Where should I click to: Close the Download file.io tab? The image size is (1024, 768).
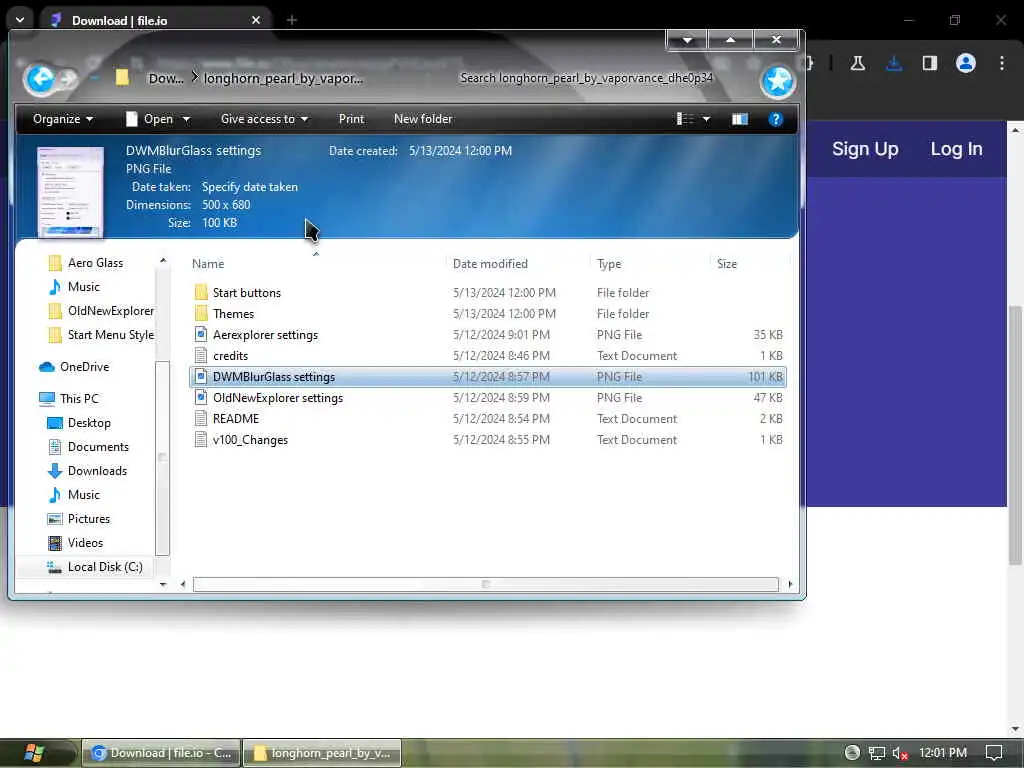[256, 20]
